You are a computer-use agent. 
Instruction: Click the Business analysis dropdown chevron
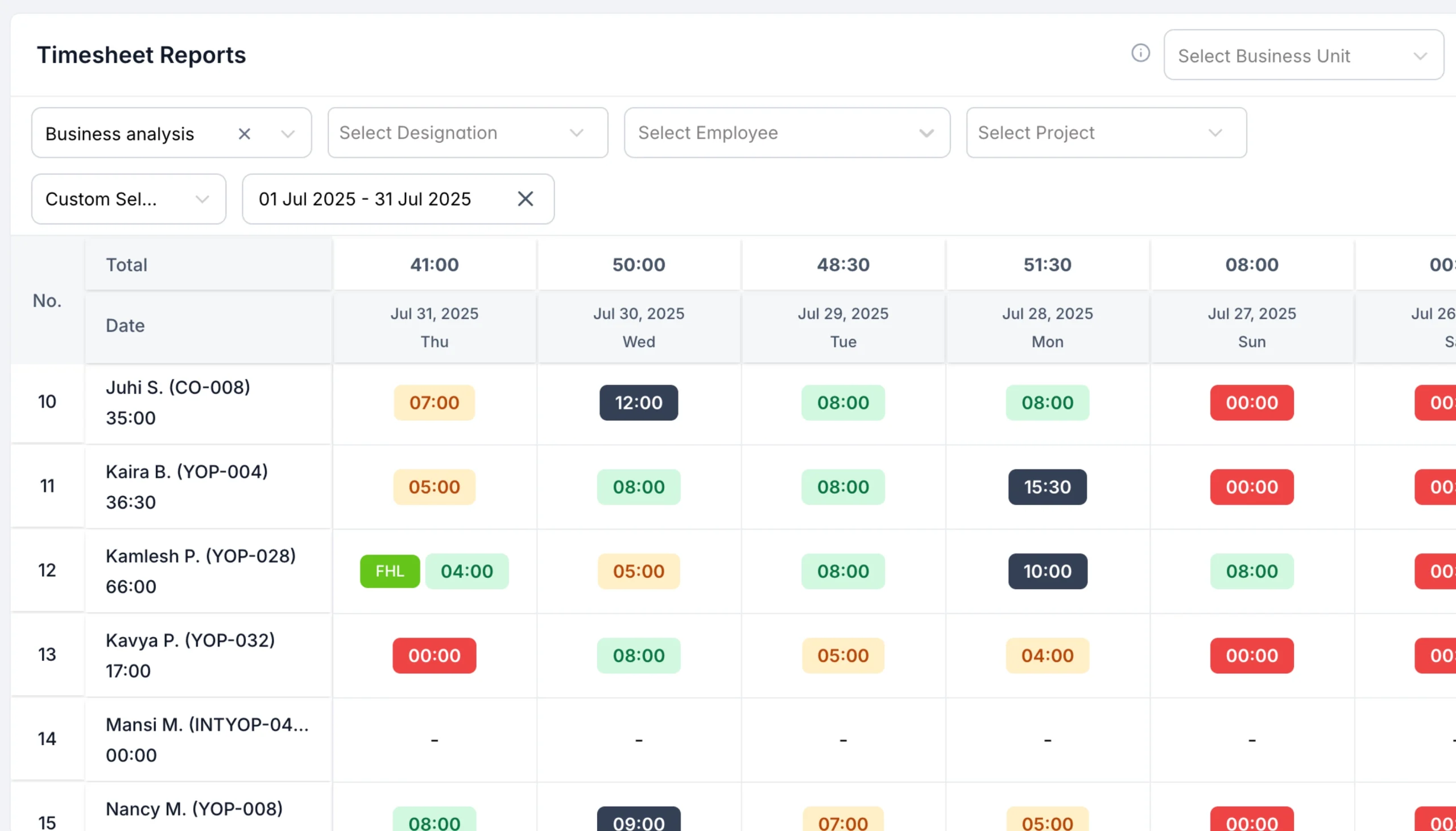[x=288, y=134]
